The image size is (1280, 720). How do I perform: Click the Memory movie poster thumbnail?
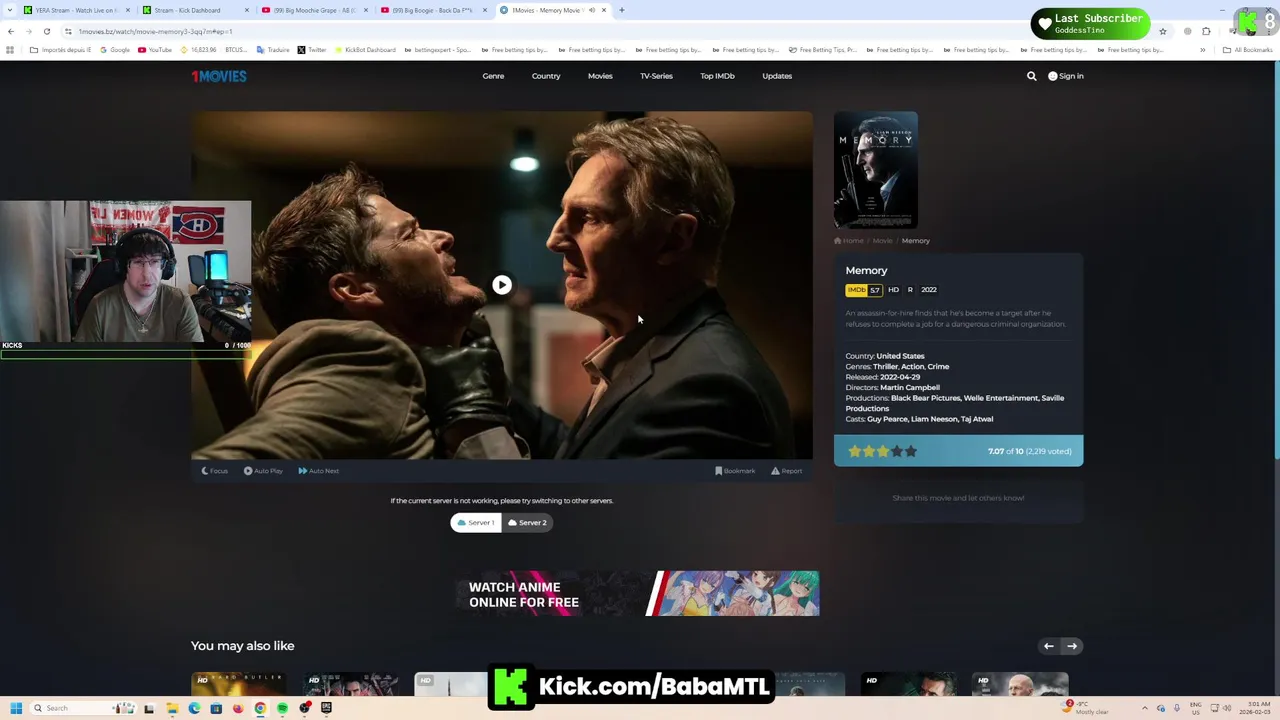875,170
